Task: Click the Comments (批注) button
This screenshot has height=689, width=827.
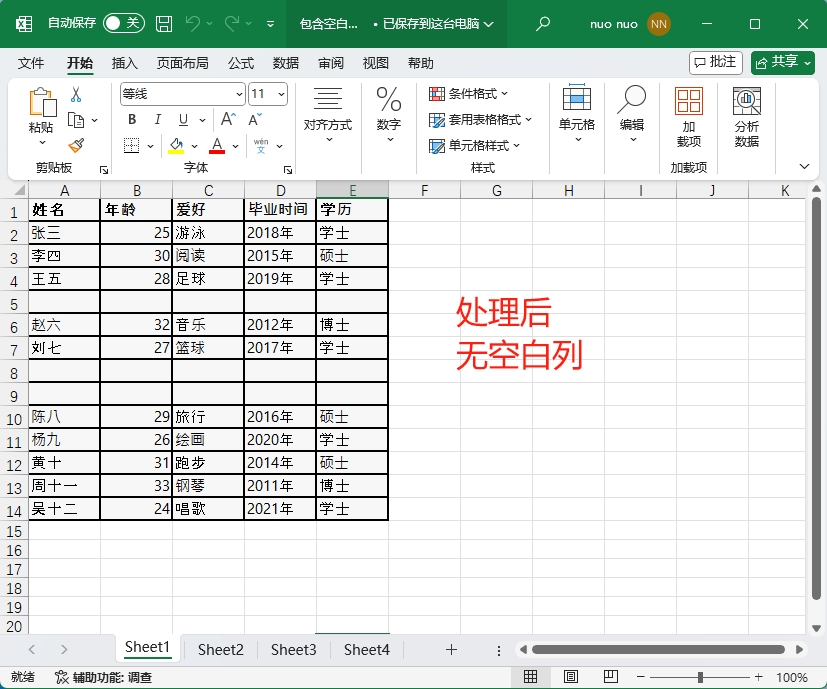Action: pyautogui.click(x=715, y=62)
